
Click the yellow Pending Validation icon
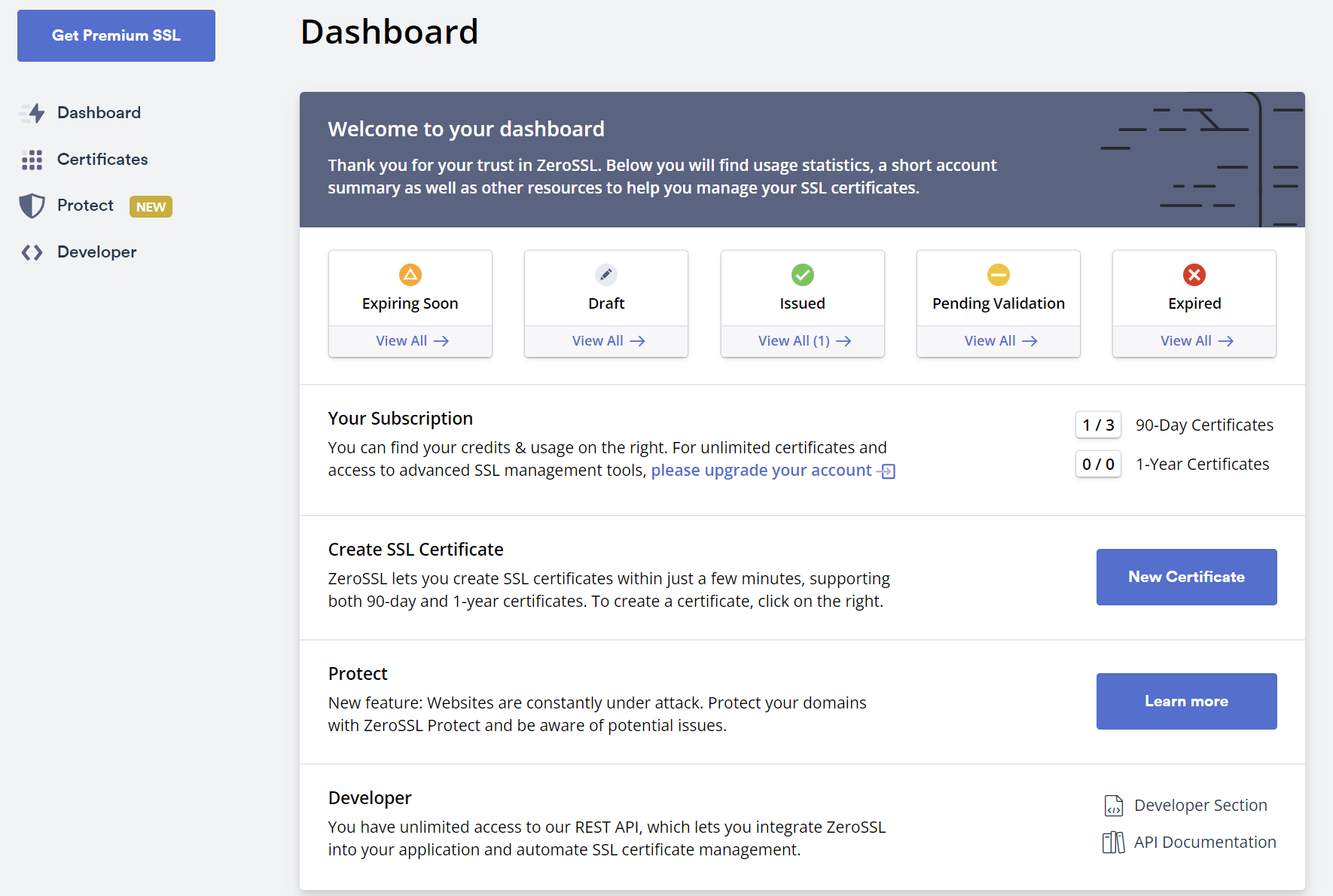[999, 275]
